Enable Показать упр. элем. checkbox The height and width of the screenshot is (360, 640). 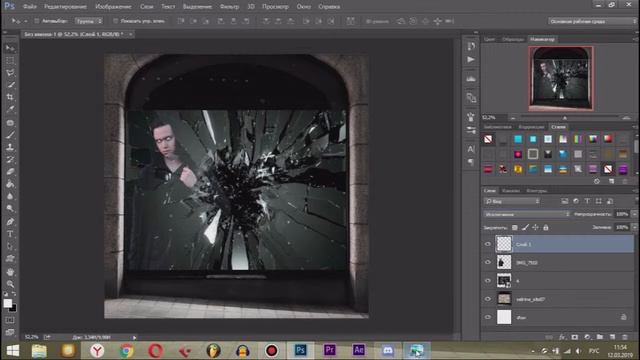(116, 21)
